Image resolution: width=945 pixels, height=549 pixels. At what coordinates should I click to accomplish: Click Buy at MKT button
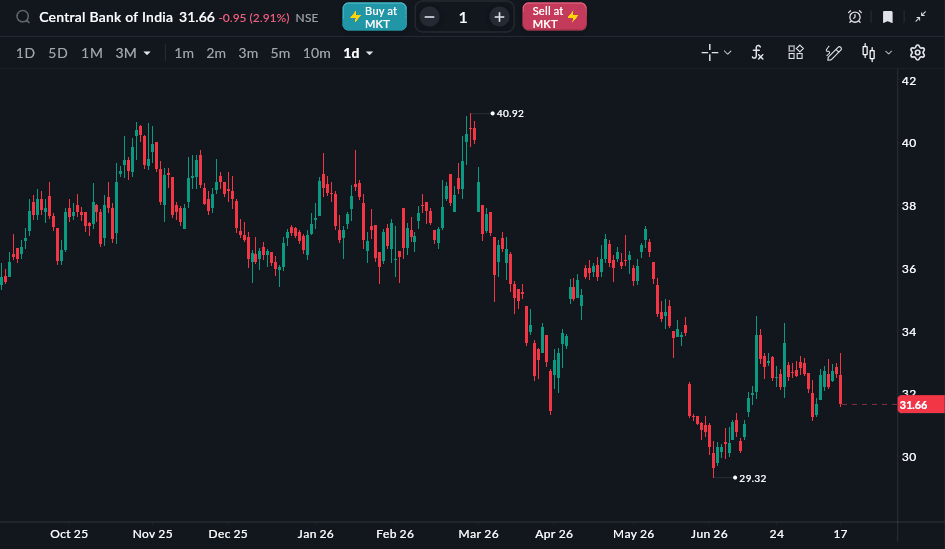374,17
